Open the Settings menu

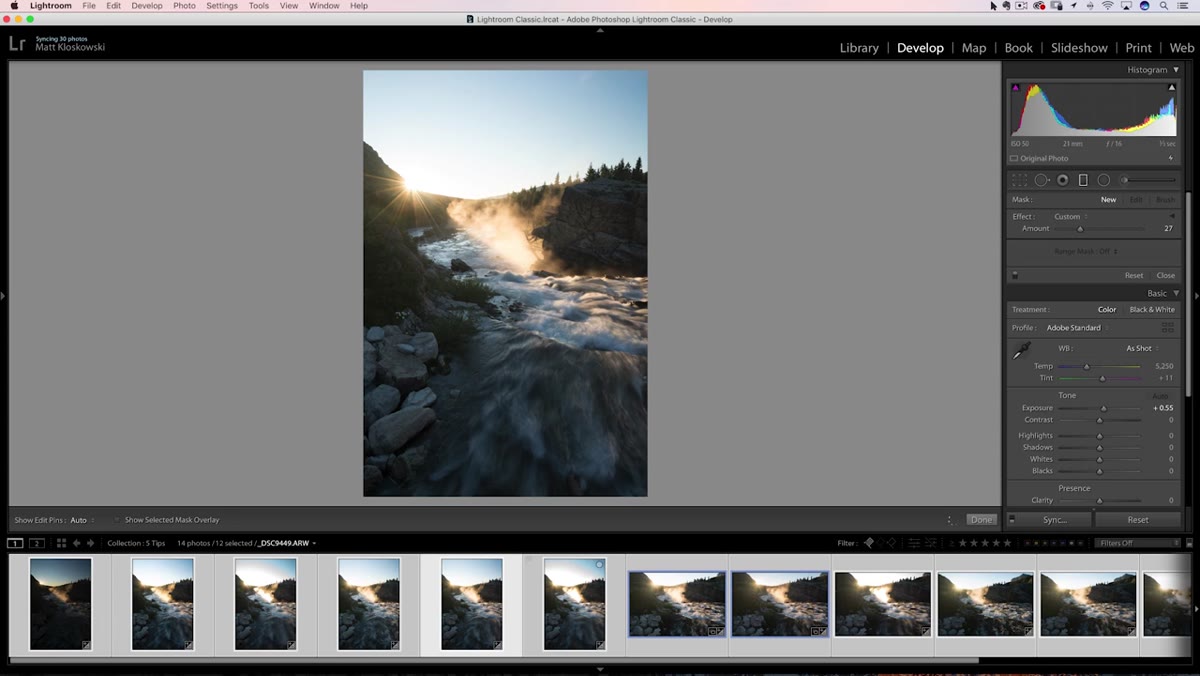[222, 6]
